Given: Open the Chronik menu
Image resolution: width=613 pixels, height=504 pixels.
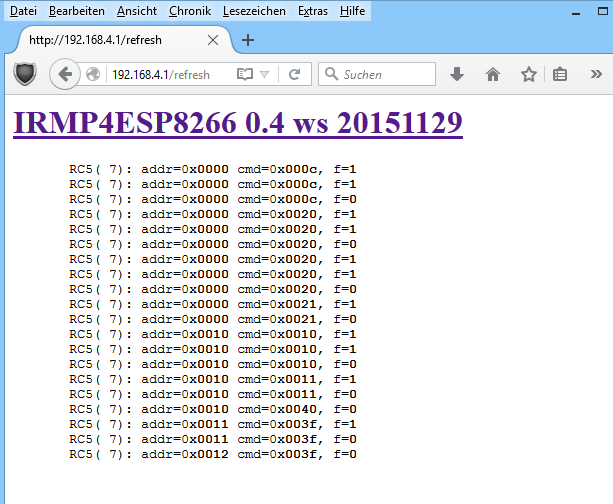Looking at the screenshot, I should pos(190,11).
